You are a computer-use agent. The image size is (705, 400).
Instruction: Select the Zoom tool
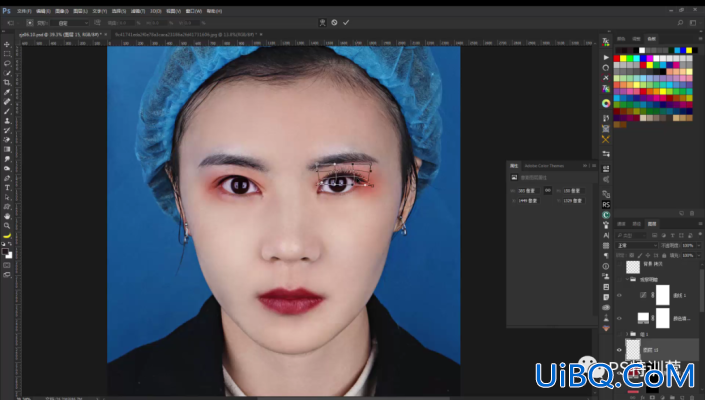click(7, 226)
